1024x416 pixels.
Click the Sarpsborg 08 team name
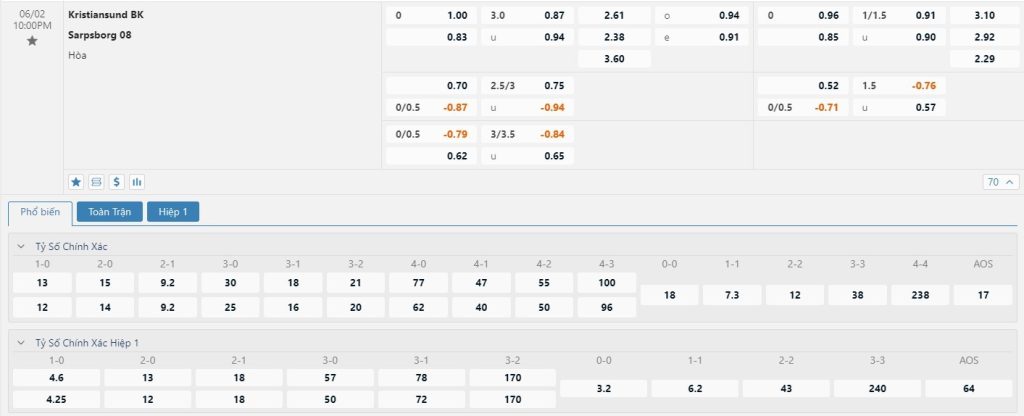100,35
